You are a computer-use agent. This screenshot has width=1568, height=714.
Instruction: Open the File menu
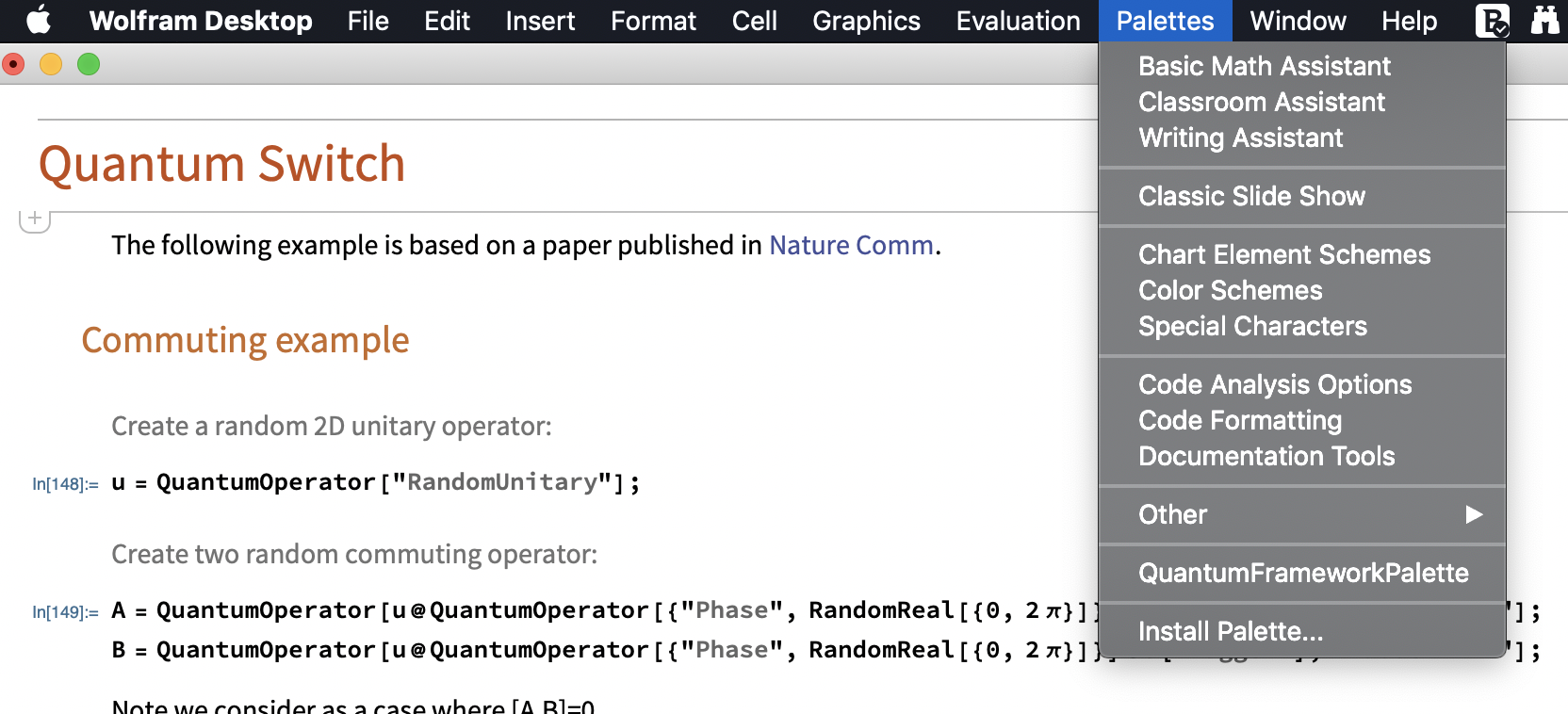367,21
